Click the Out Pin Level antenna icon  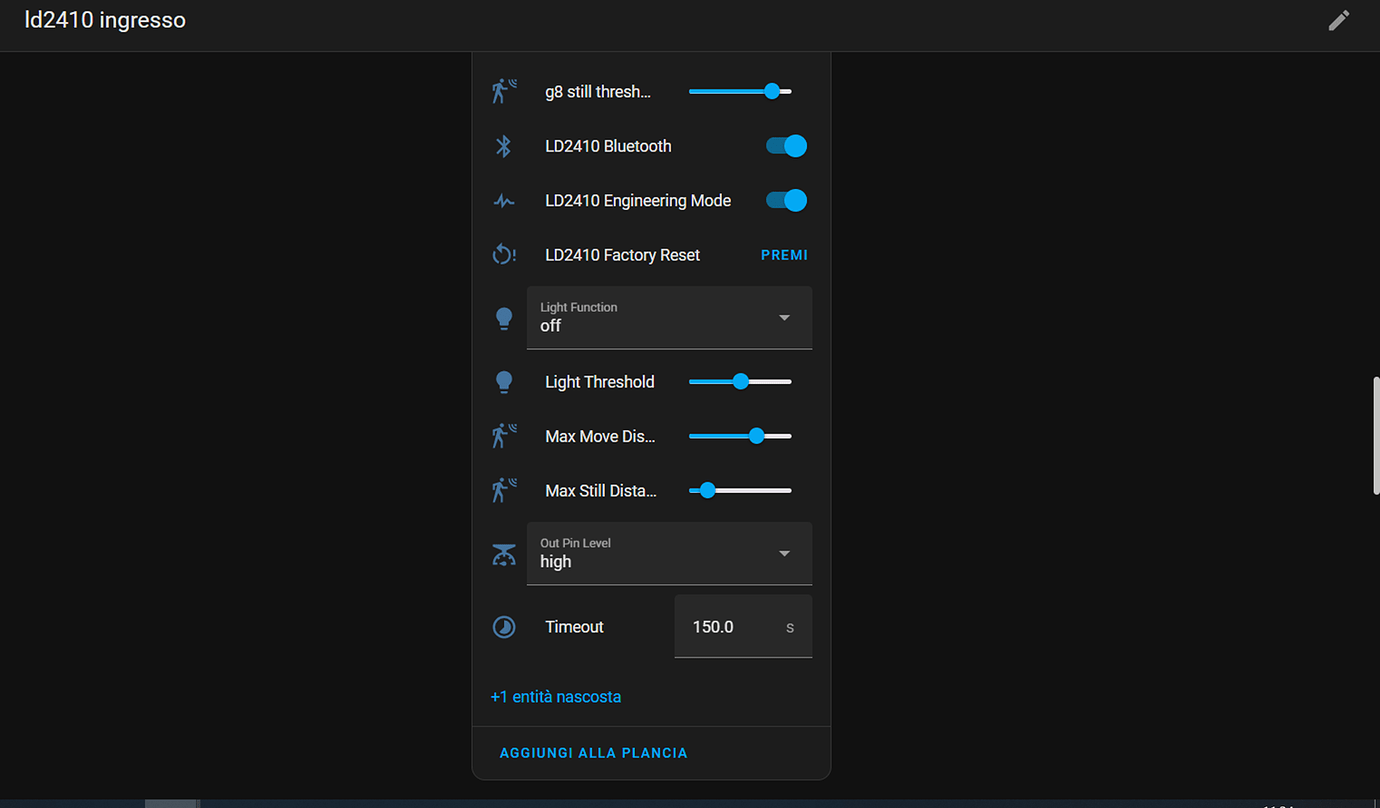pos(504,553)
